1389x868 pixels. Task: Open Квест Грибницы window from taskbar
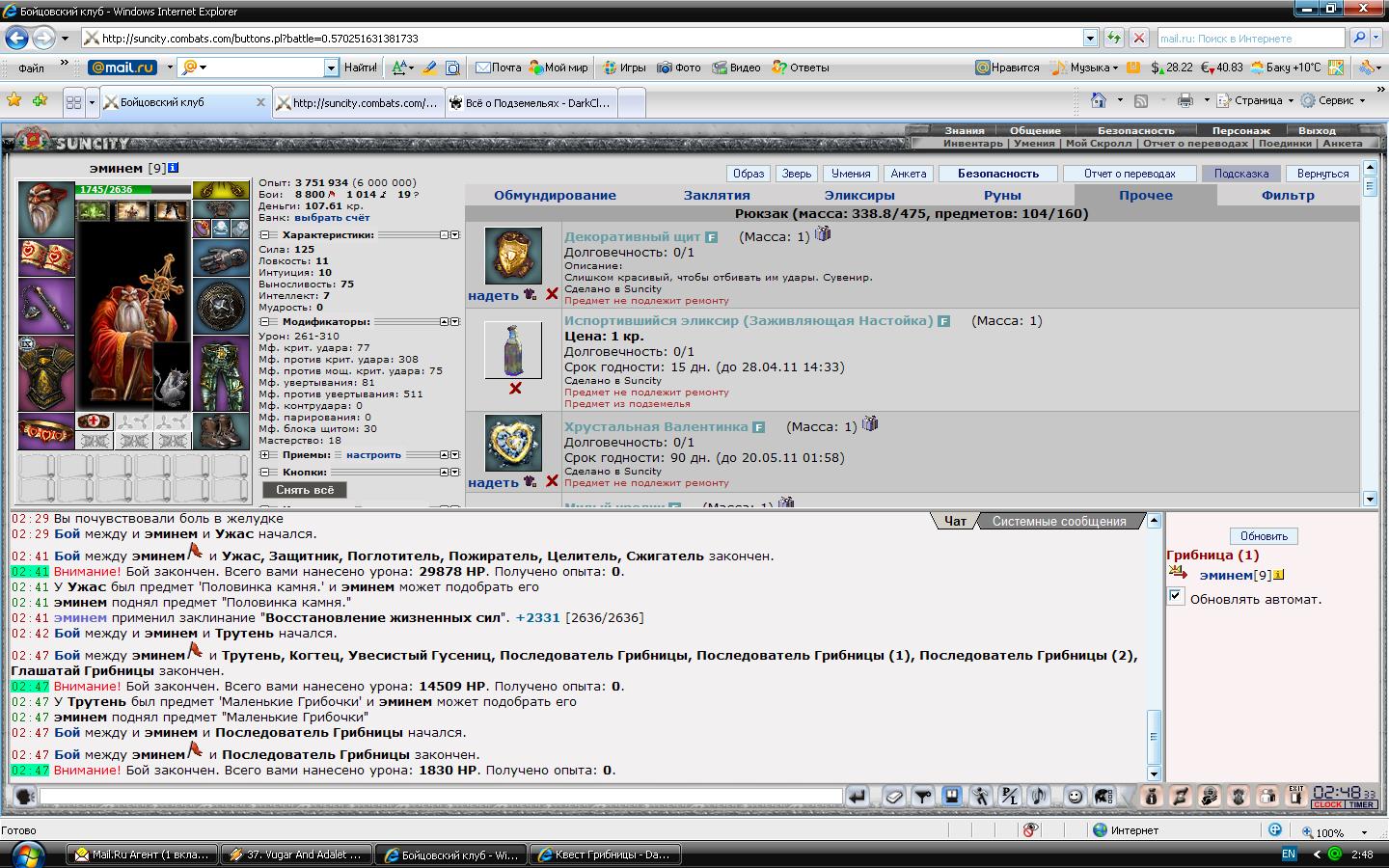click(607, 854)
